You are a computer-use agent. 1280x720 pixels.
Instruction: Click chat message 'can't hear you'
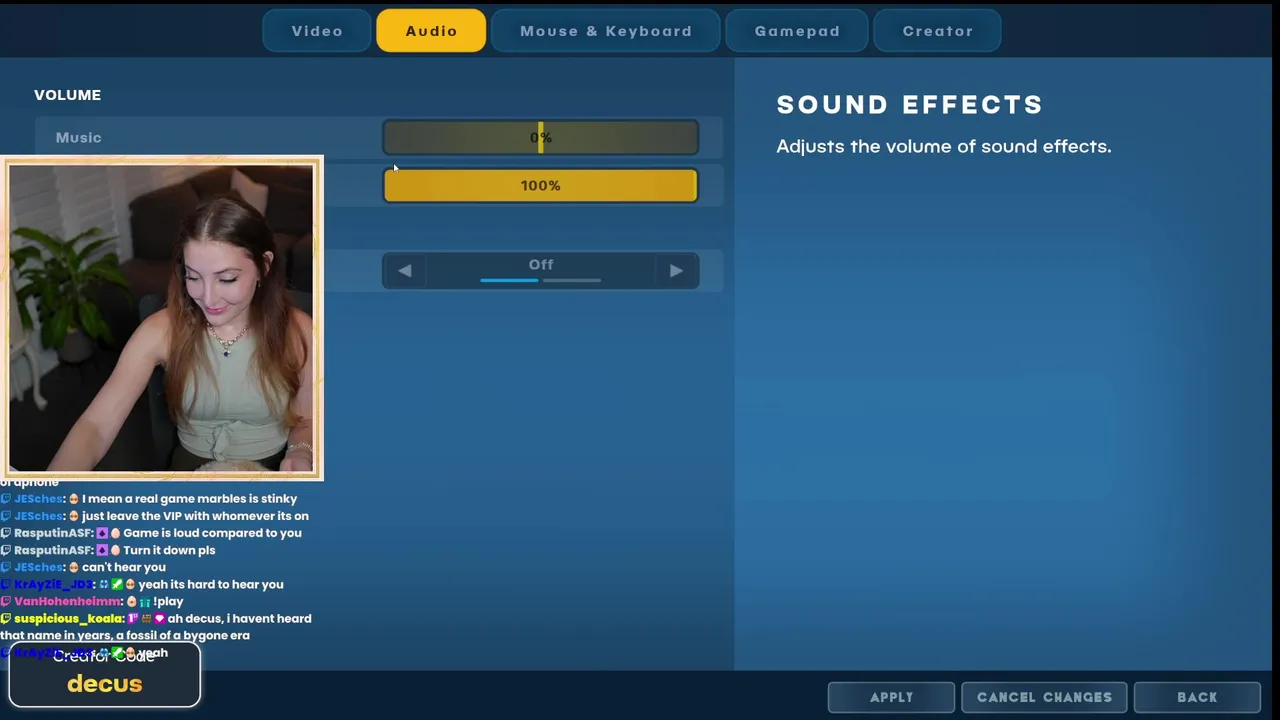coord(124,567)
